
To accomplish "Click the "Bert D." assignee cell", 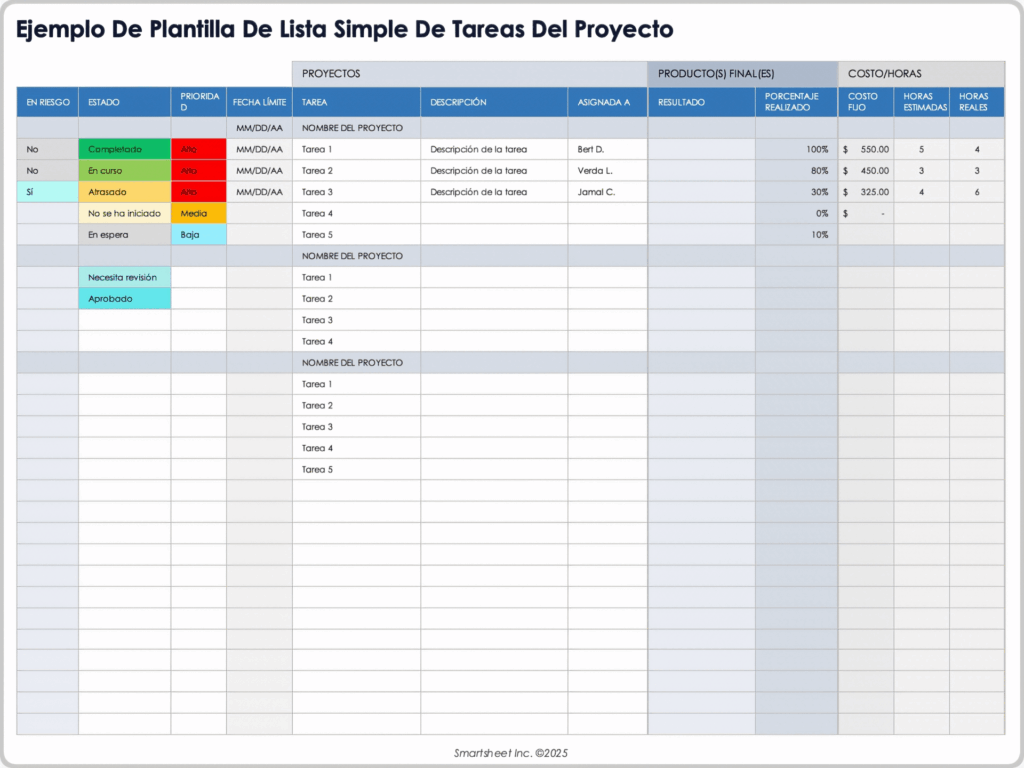I will pos(607,149).
